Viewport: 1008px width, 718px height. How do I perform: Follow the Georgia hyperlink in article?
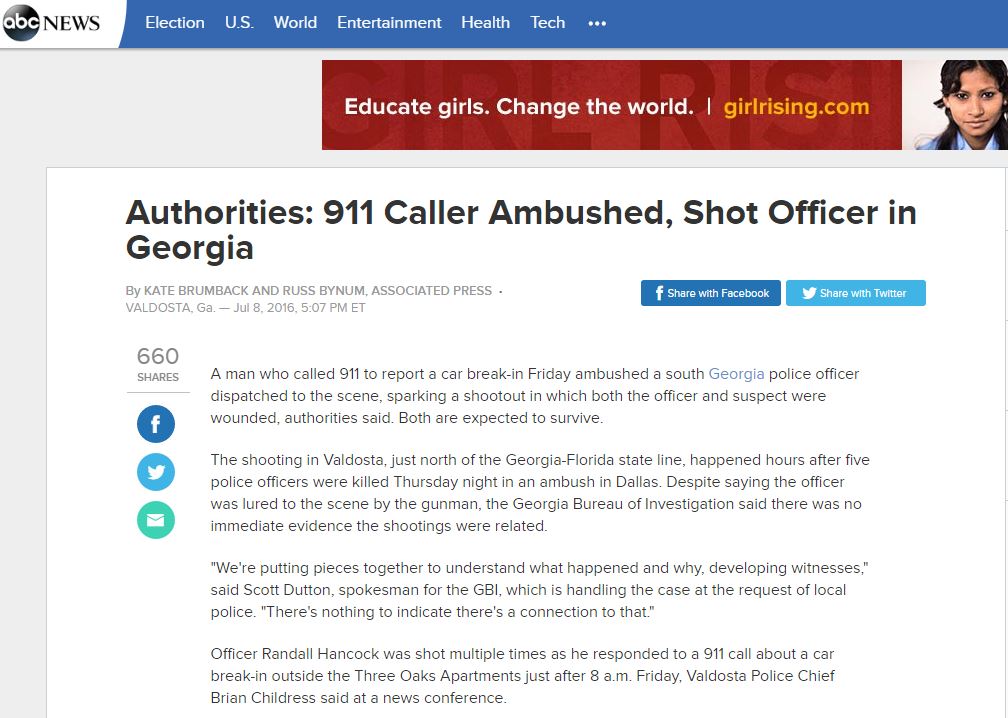736,374
